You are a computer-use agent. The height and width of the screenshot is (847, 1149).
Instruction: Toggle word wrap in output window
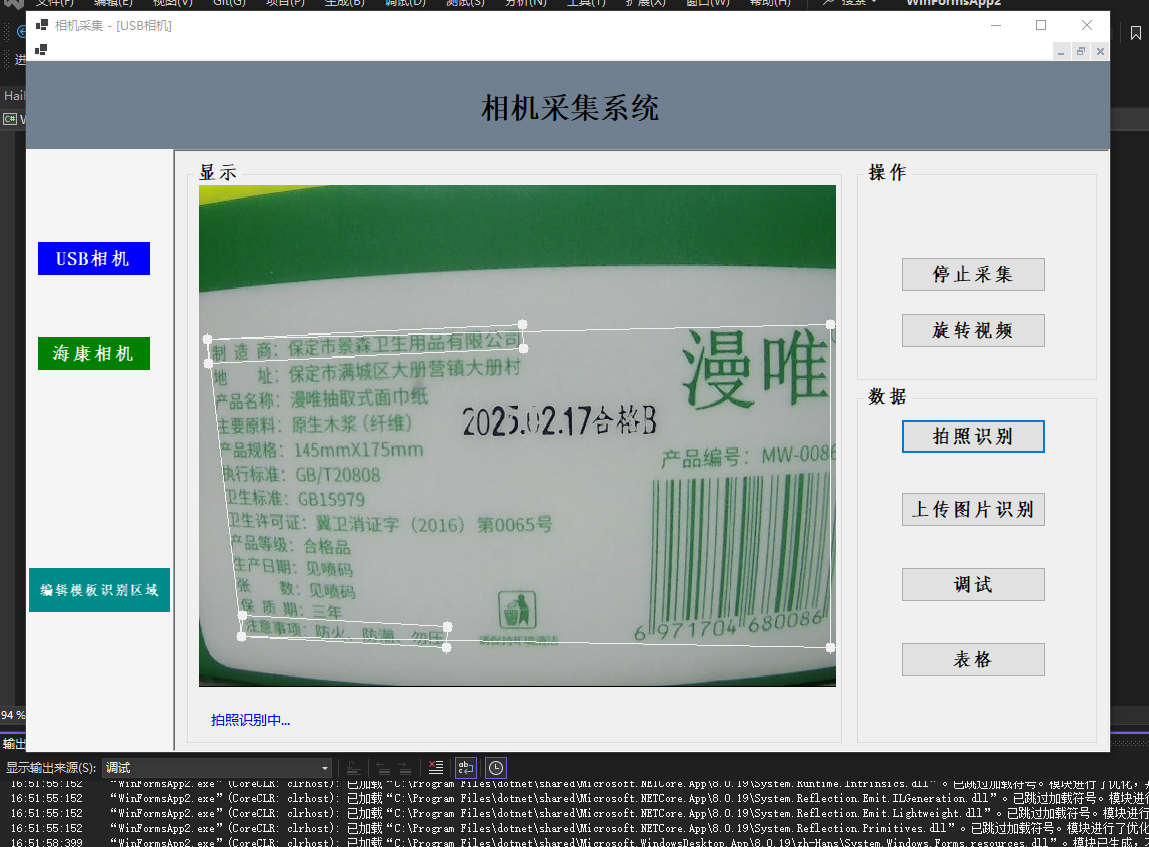[x=466, y=768]
